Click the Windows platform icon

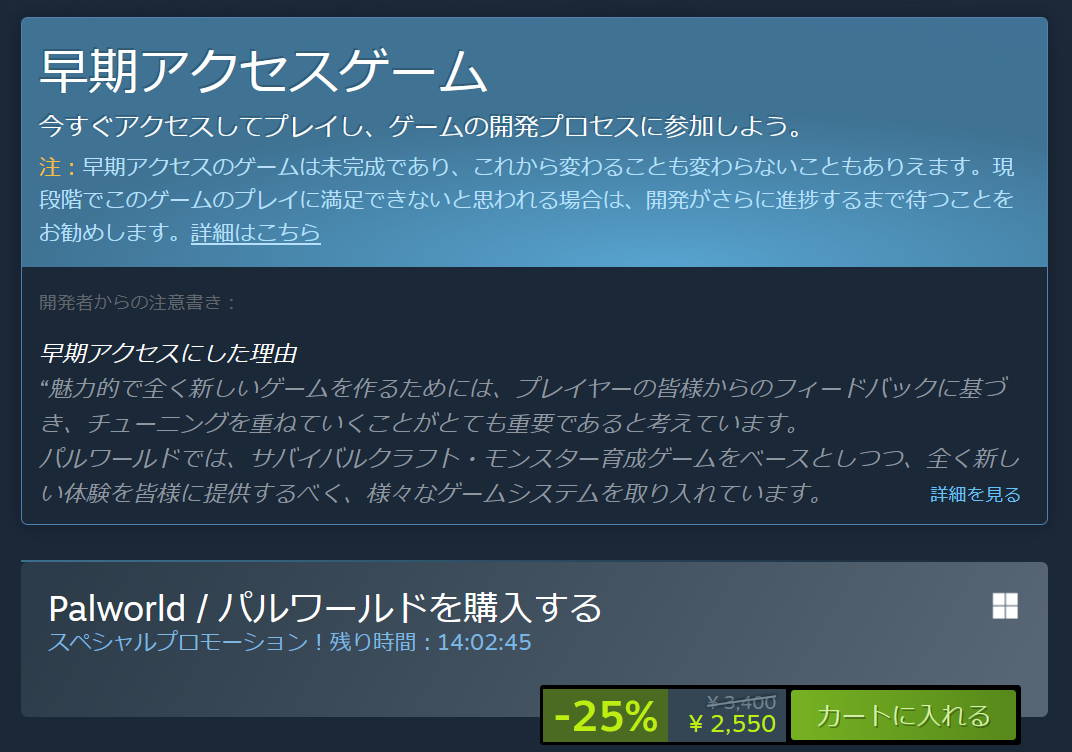coord(1005,606)
